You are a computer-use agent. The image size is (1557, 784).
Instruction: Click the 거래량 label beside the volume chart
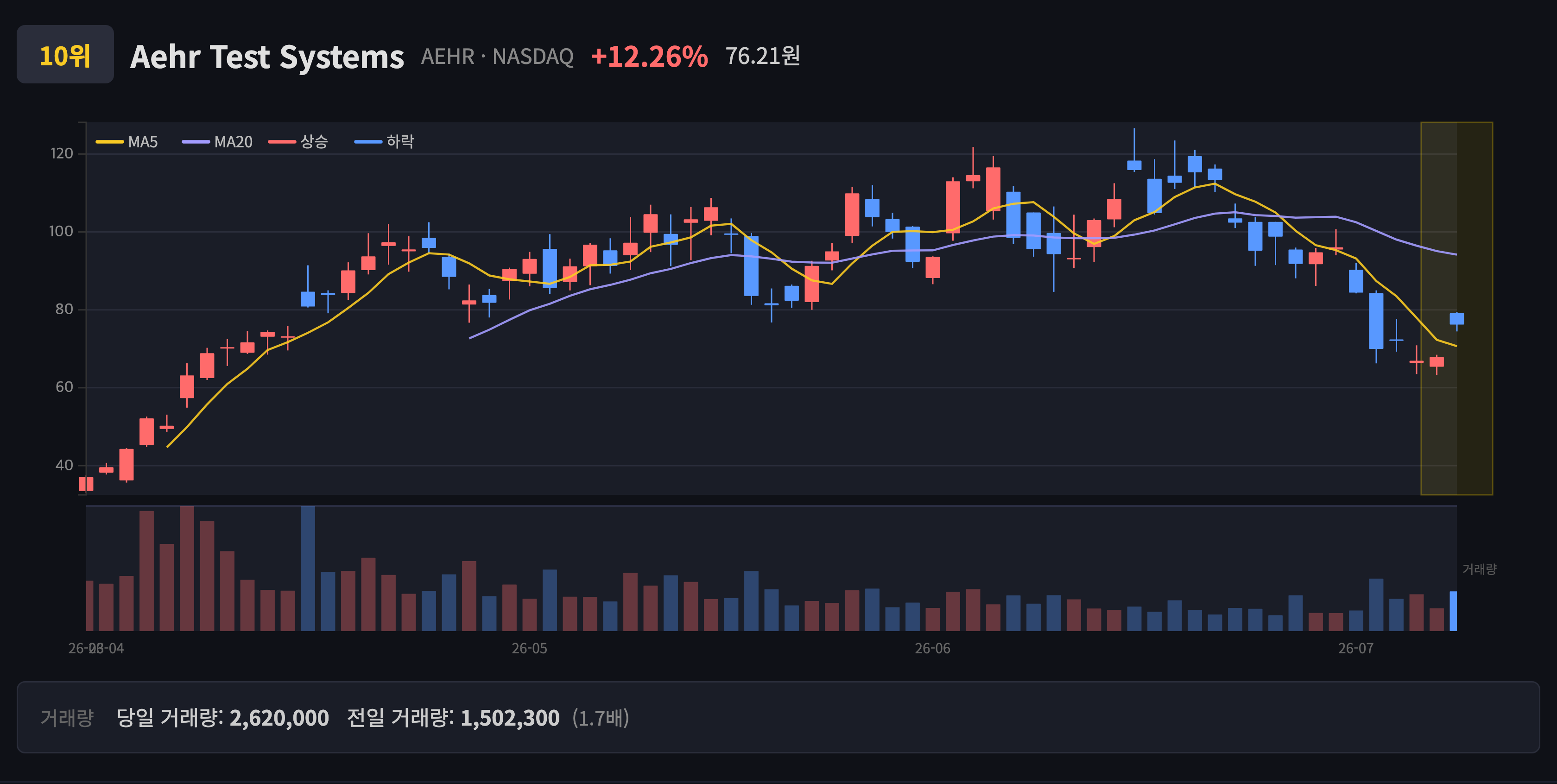click(1479, 569)
